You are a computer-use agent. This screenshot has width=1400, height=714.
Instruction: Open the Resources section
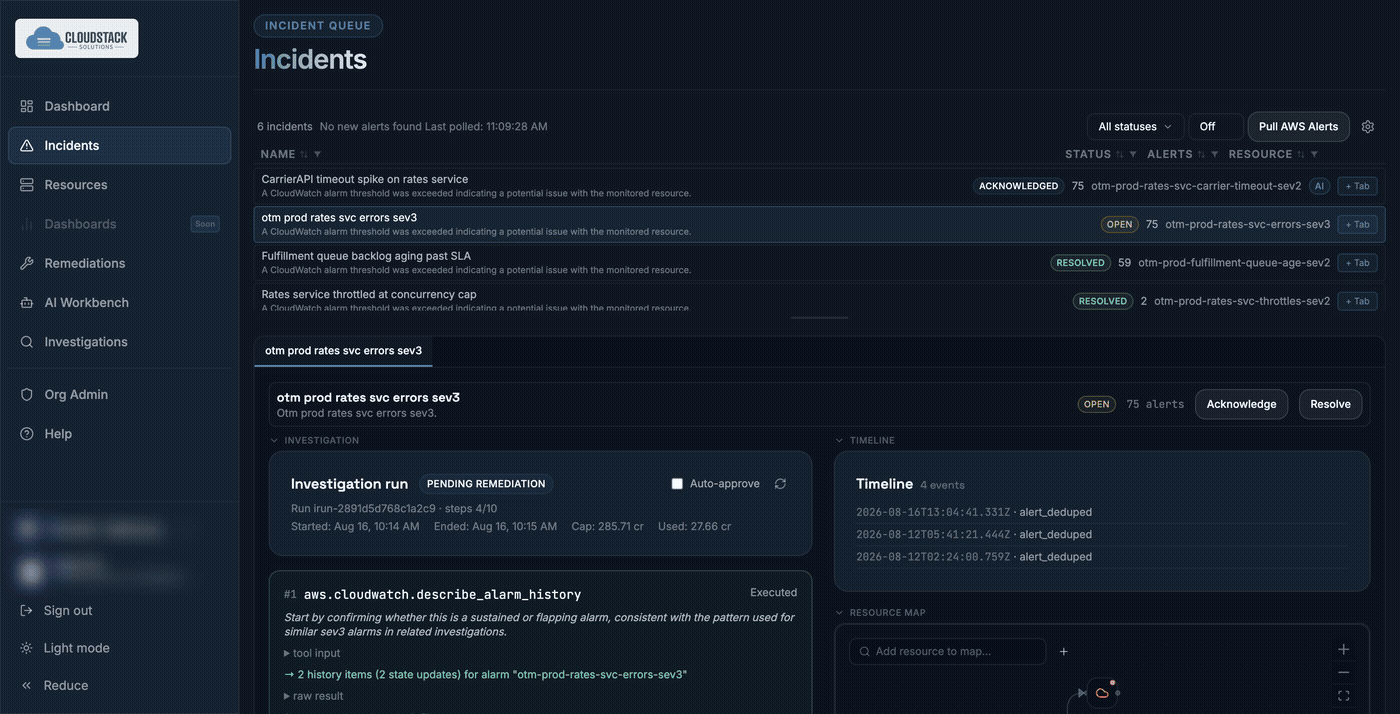point(119,185)
